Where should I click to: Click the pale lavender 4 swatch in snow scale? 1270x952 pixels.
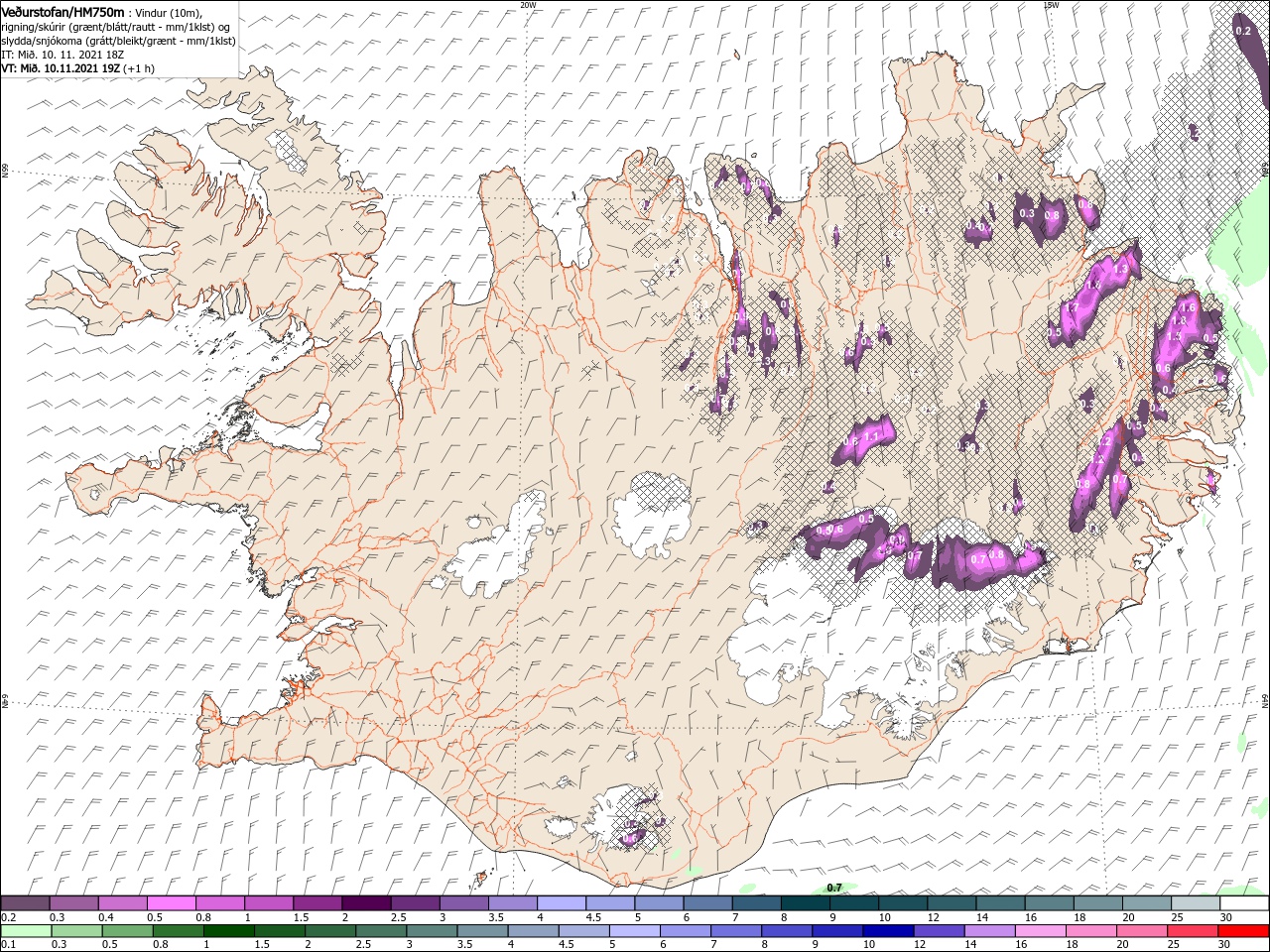point(562,903)
